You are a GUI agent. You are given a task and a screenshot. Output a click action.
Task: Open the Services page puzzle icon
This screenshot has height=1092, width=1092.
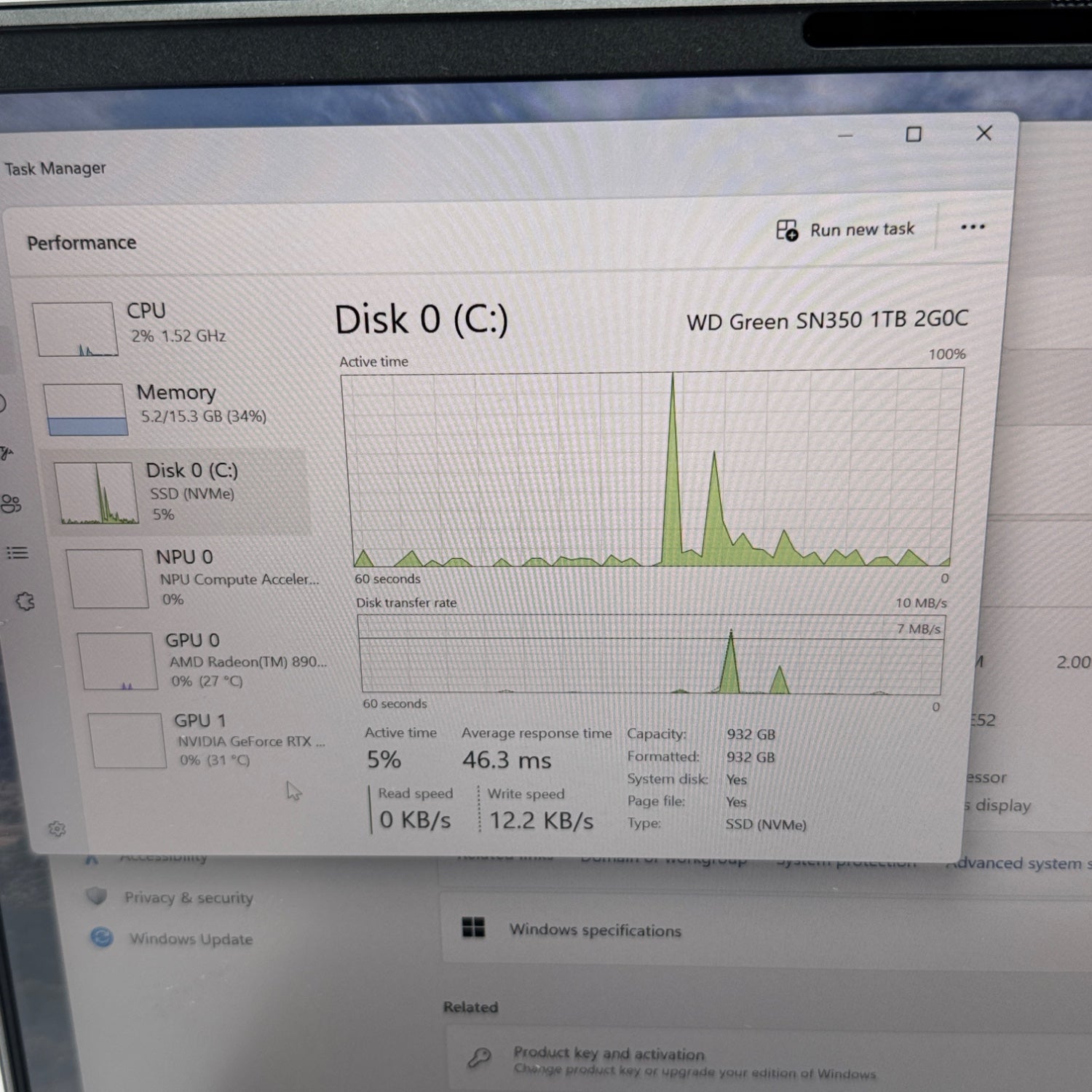click(x=25, y=601)
